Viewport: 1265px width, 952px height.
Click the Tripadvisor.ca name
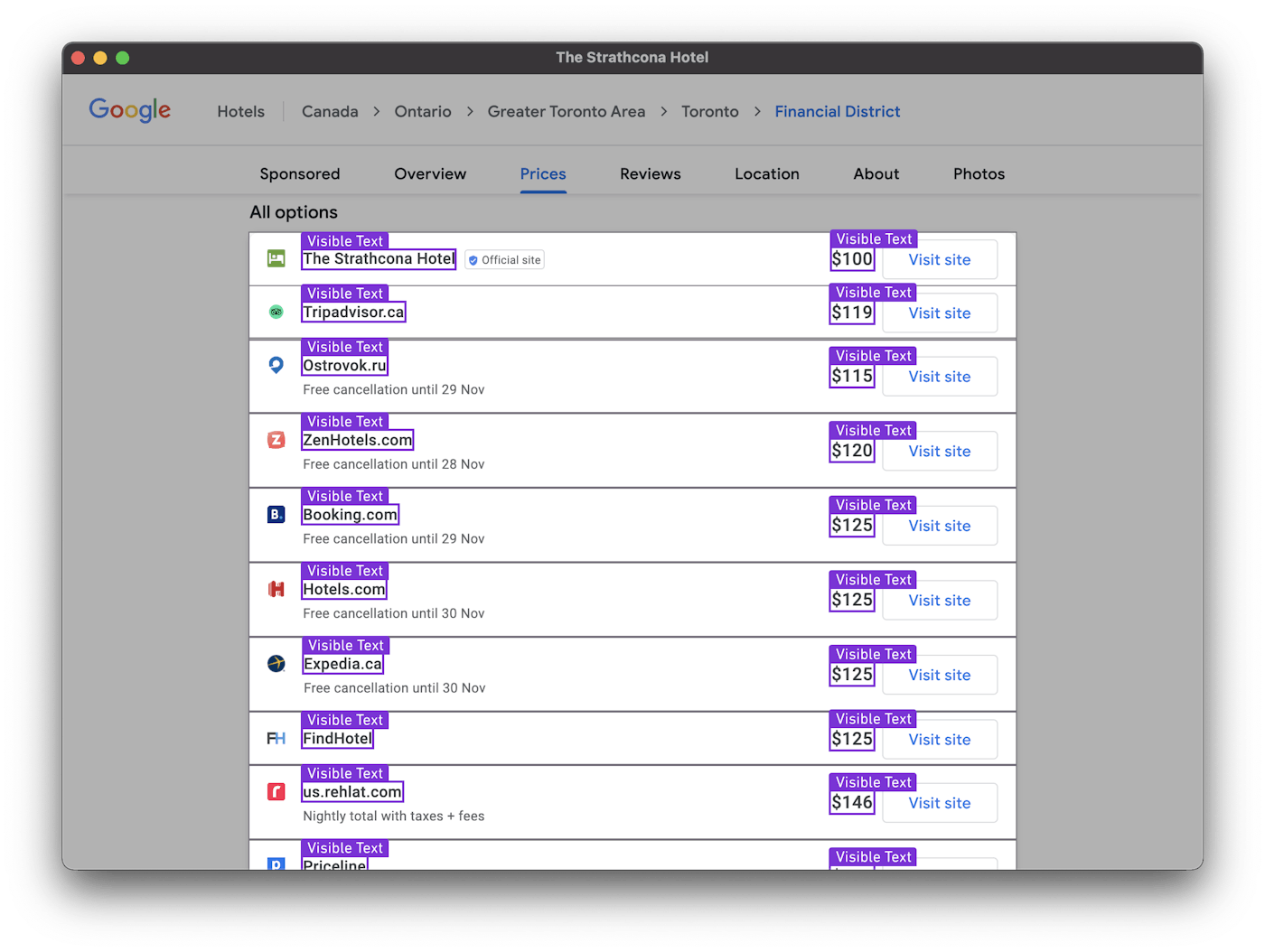pos(353,313)
